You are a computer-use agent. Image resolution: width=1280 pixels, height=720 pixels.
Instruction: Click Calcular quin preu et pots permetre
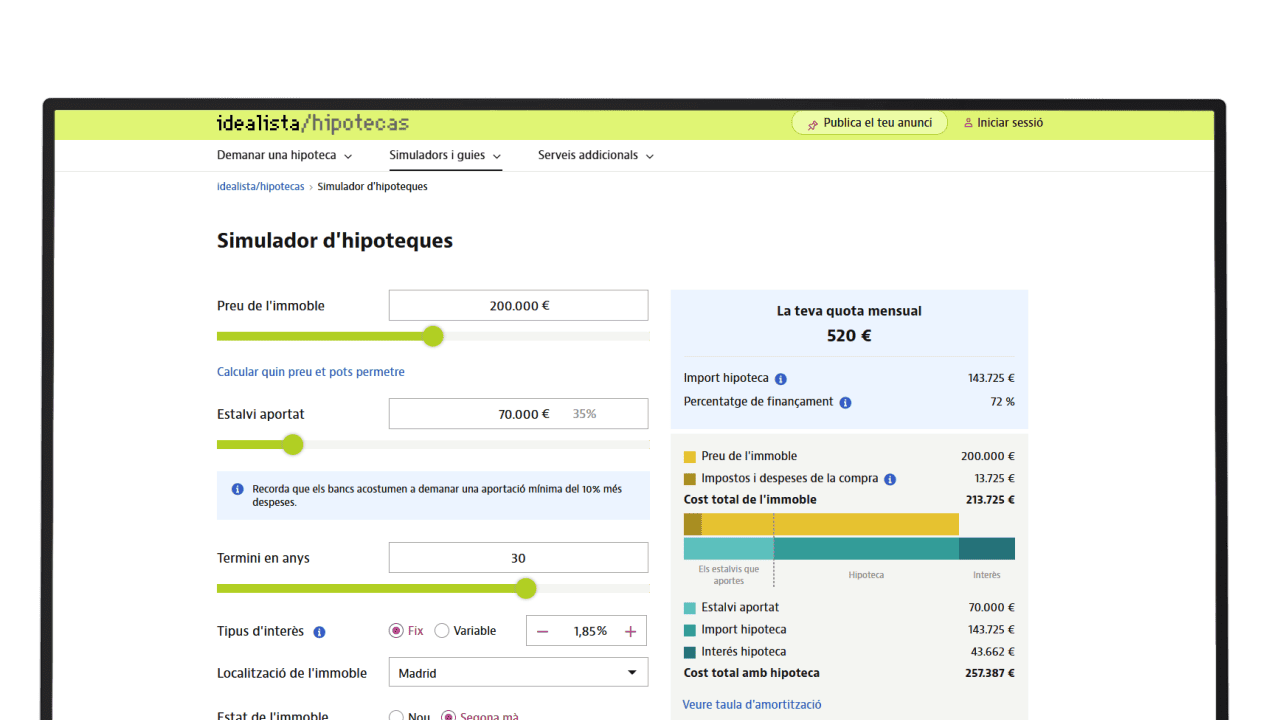click(311, 372)
